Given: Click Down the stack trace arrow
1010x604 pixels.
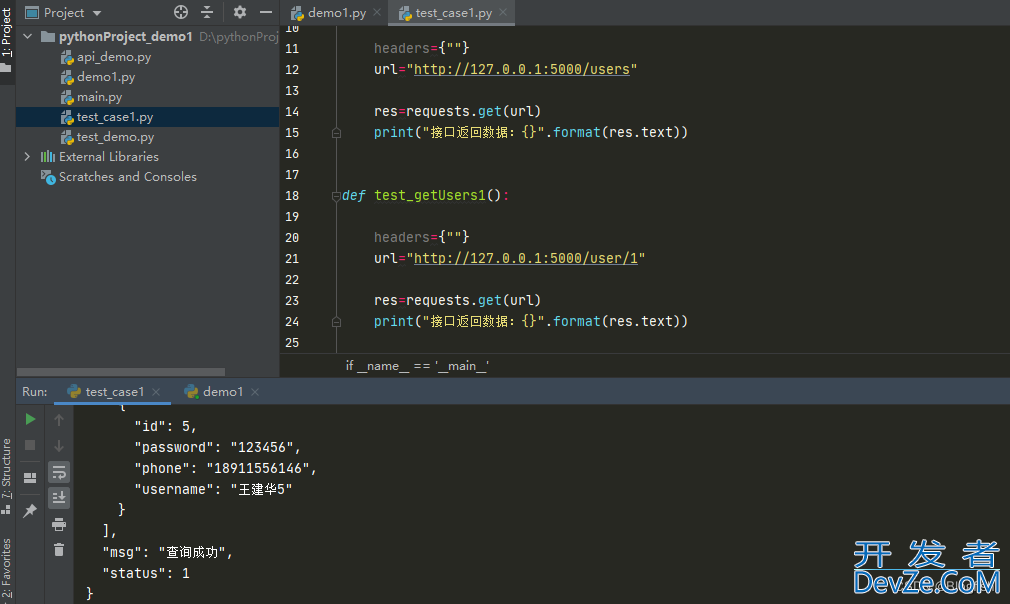Looking at the screenshot, I should coord(59,446).
